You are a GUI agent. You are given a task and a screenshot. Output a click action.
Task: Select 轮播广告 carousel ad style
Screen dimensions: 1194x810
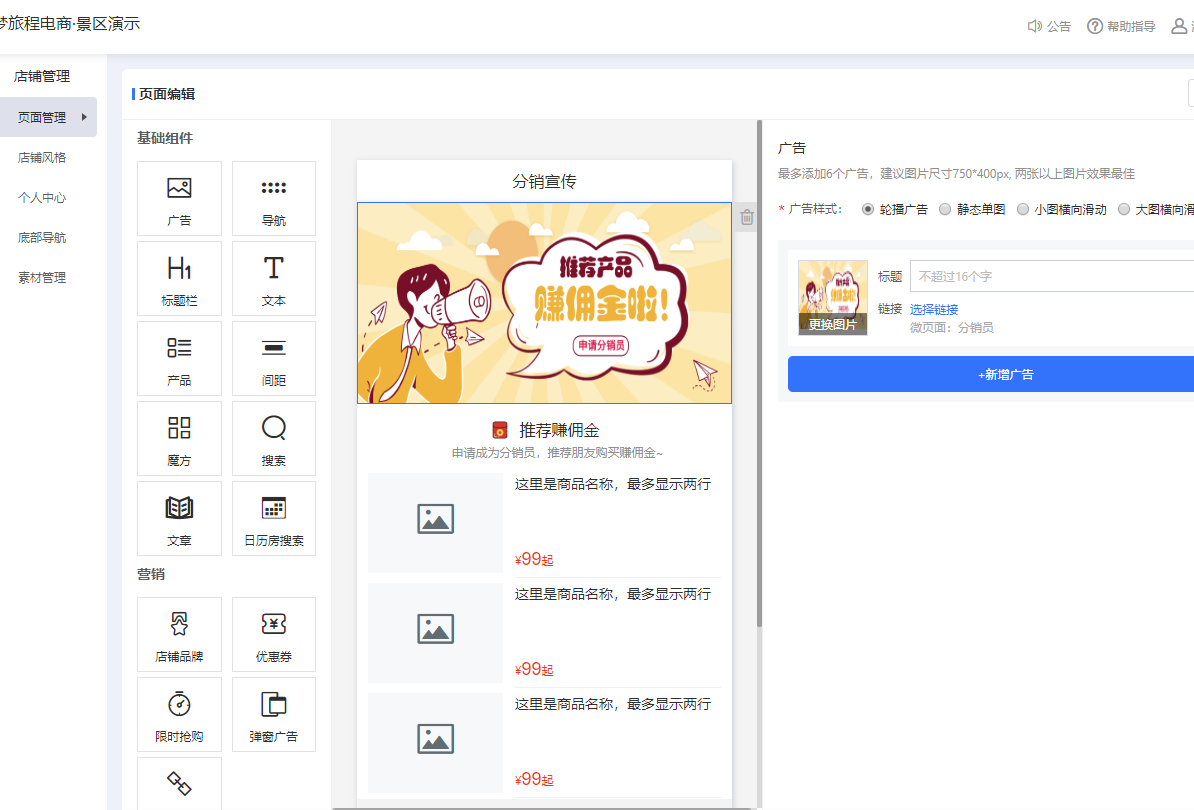click(868, 210)
